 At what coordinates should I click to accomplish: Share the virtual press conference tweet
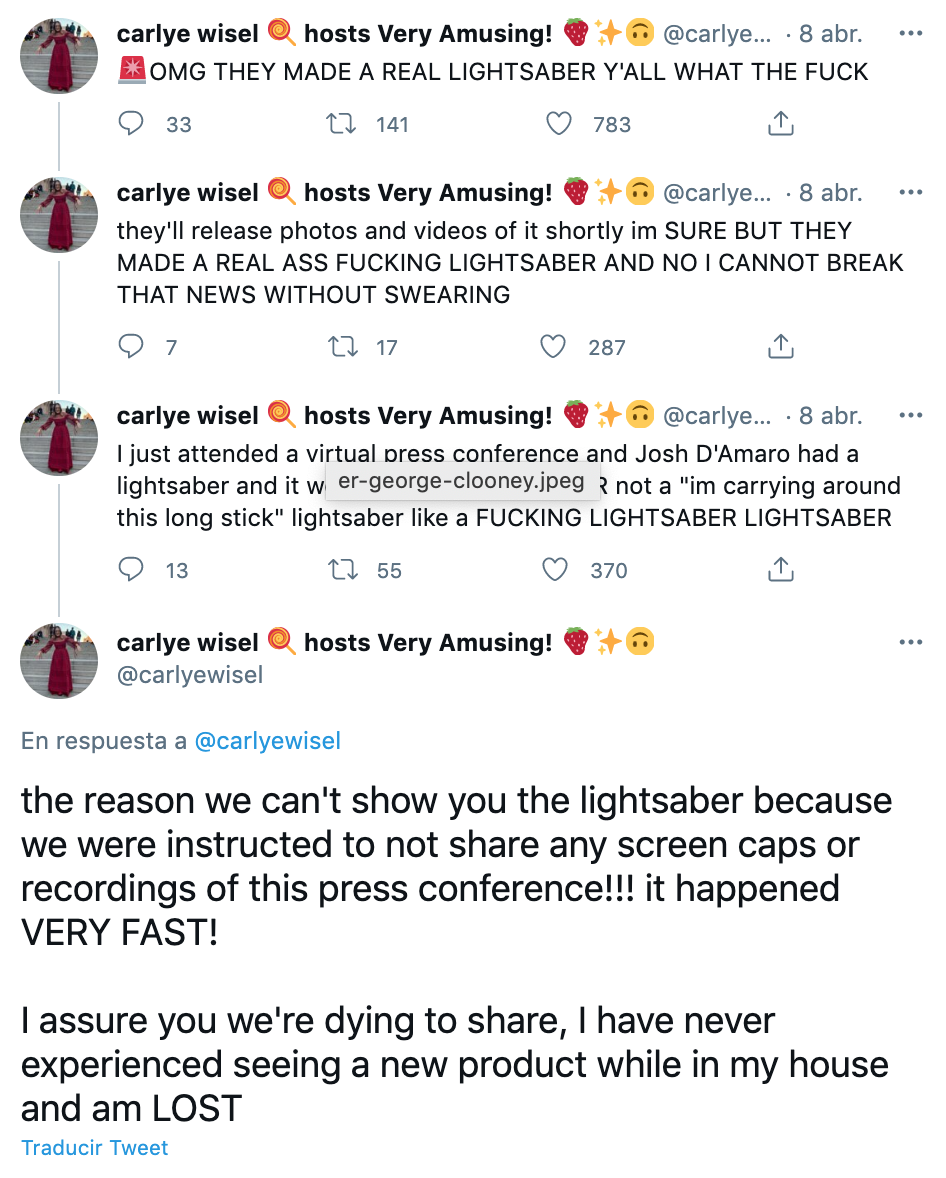[x=780, y=570]
